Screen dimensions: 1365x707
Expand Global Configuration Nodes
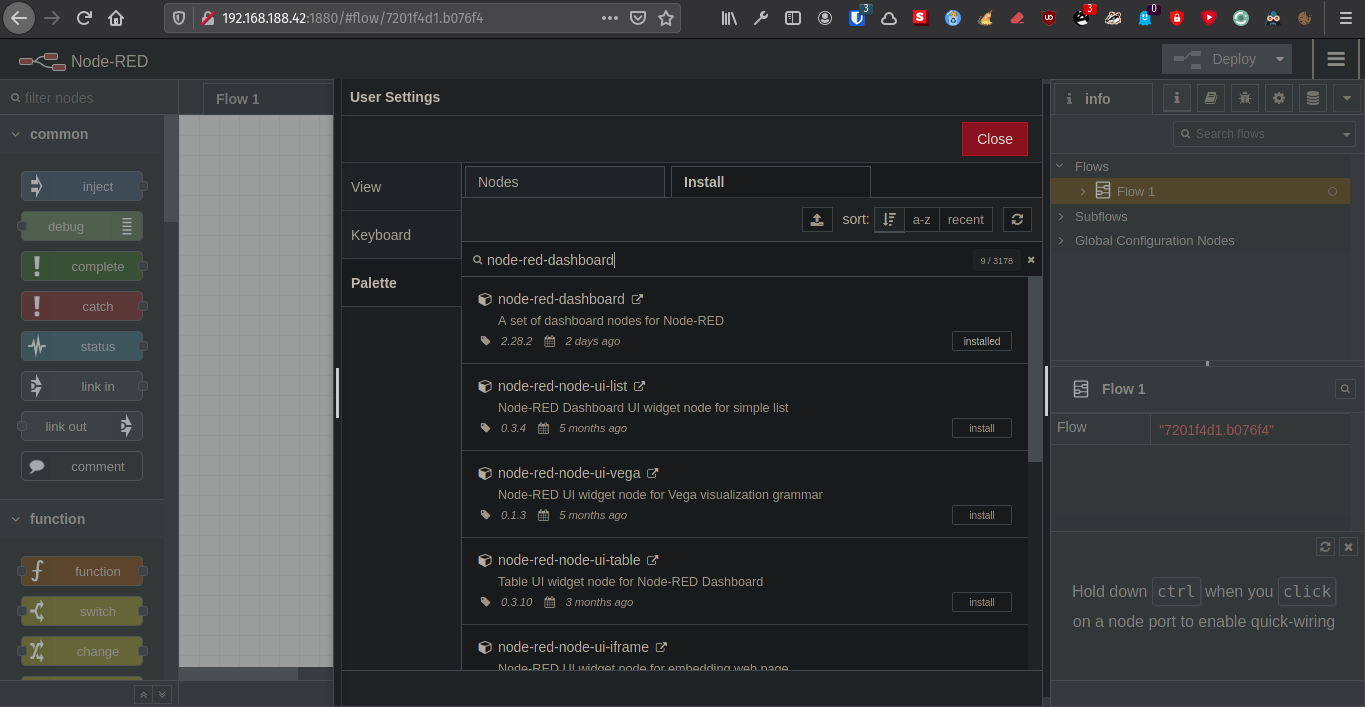click(x=1062, y=240)
